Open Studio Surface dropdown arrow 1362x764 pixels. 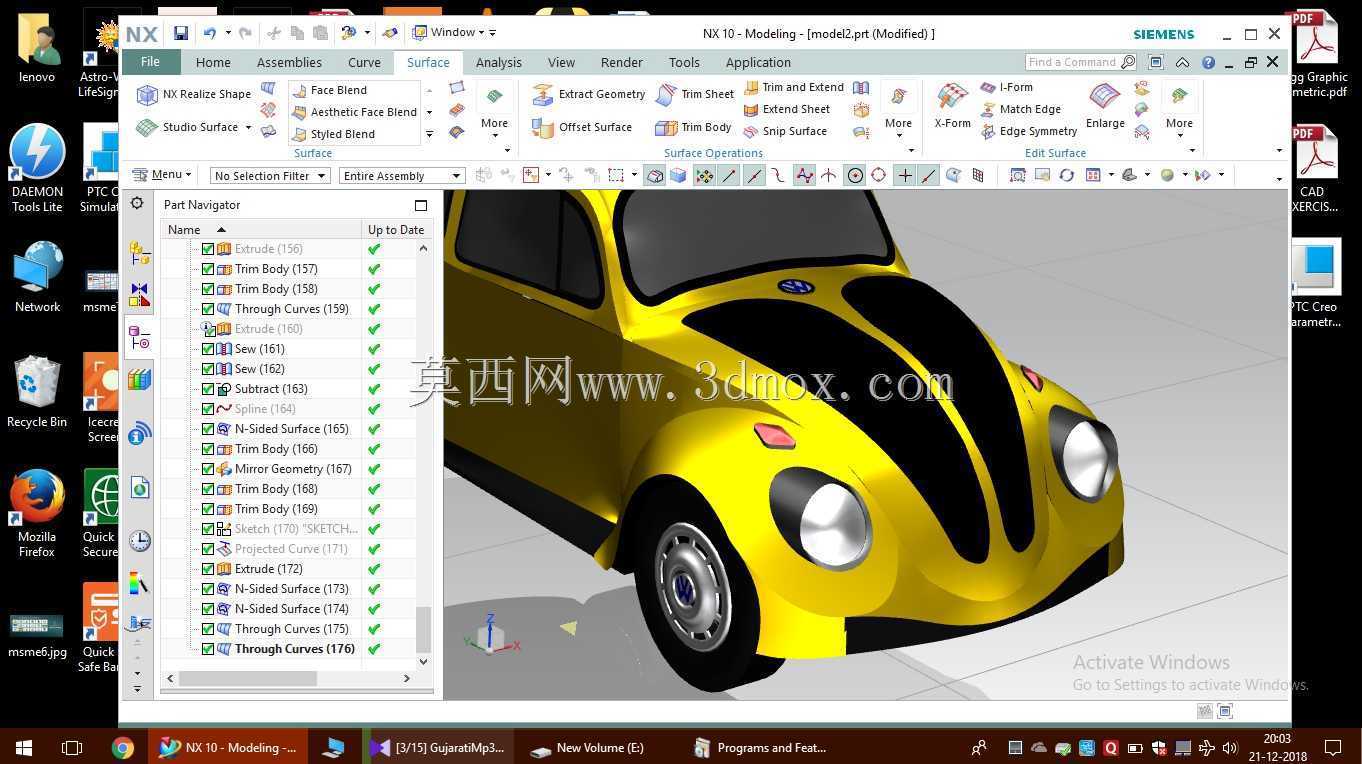(x=248, y=128)
